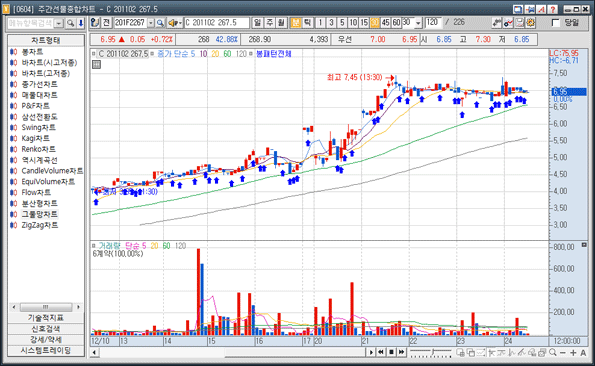Open the 강세/약세 panel tab
The width and height of the screenshot is (595, 366).
pos(46,339)
